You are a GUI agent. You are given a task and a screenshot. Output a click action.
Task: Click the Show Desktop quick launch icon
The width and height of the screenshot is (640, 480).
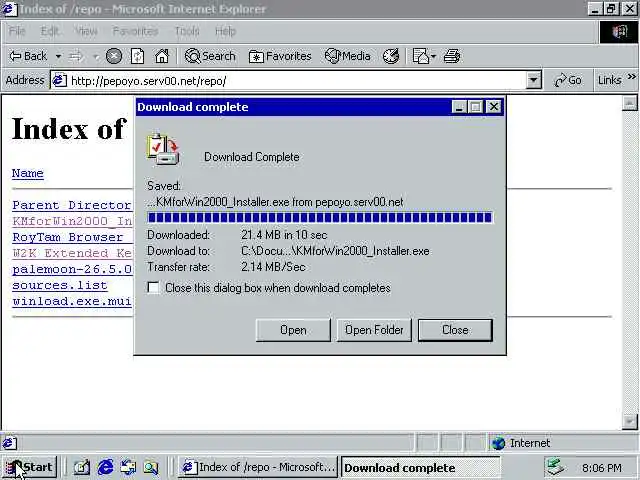(x=82, y=467)
